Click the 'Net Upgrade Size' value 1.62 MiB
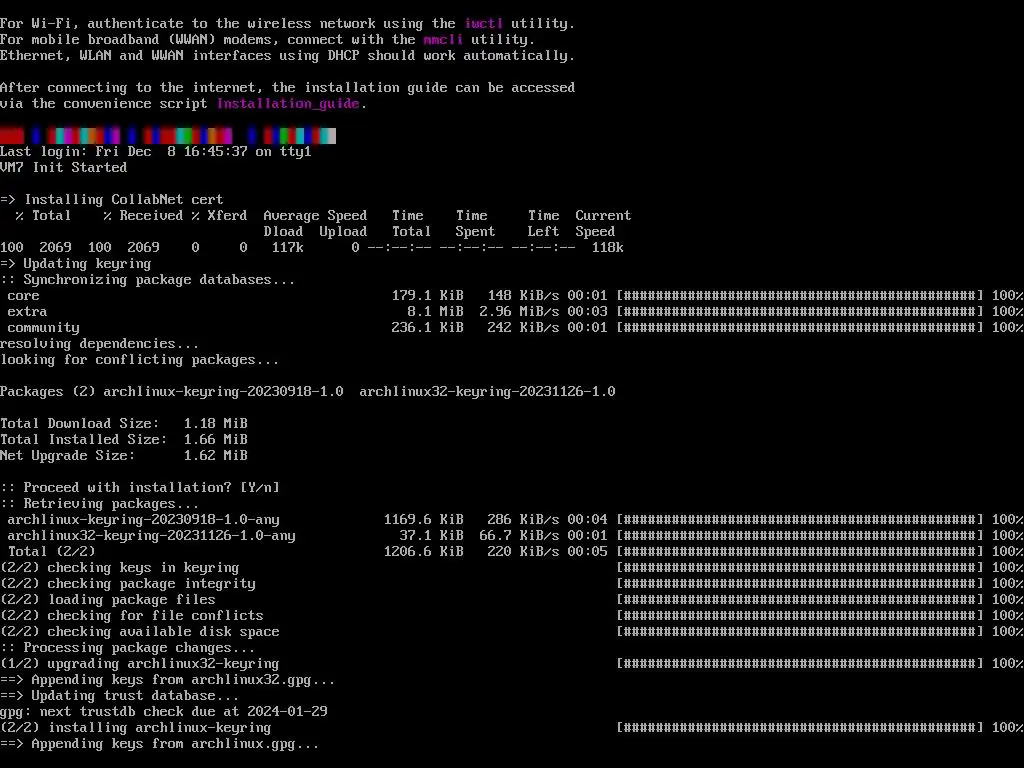The height and width of the screenshot is (768, 1024). tap(216, 456)
